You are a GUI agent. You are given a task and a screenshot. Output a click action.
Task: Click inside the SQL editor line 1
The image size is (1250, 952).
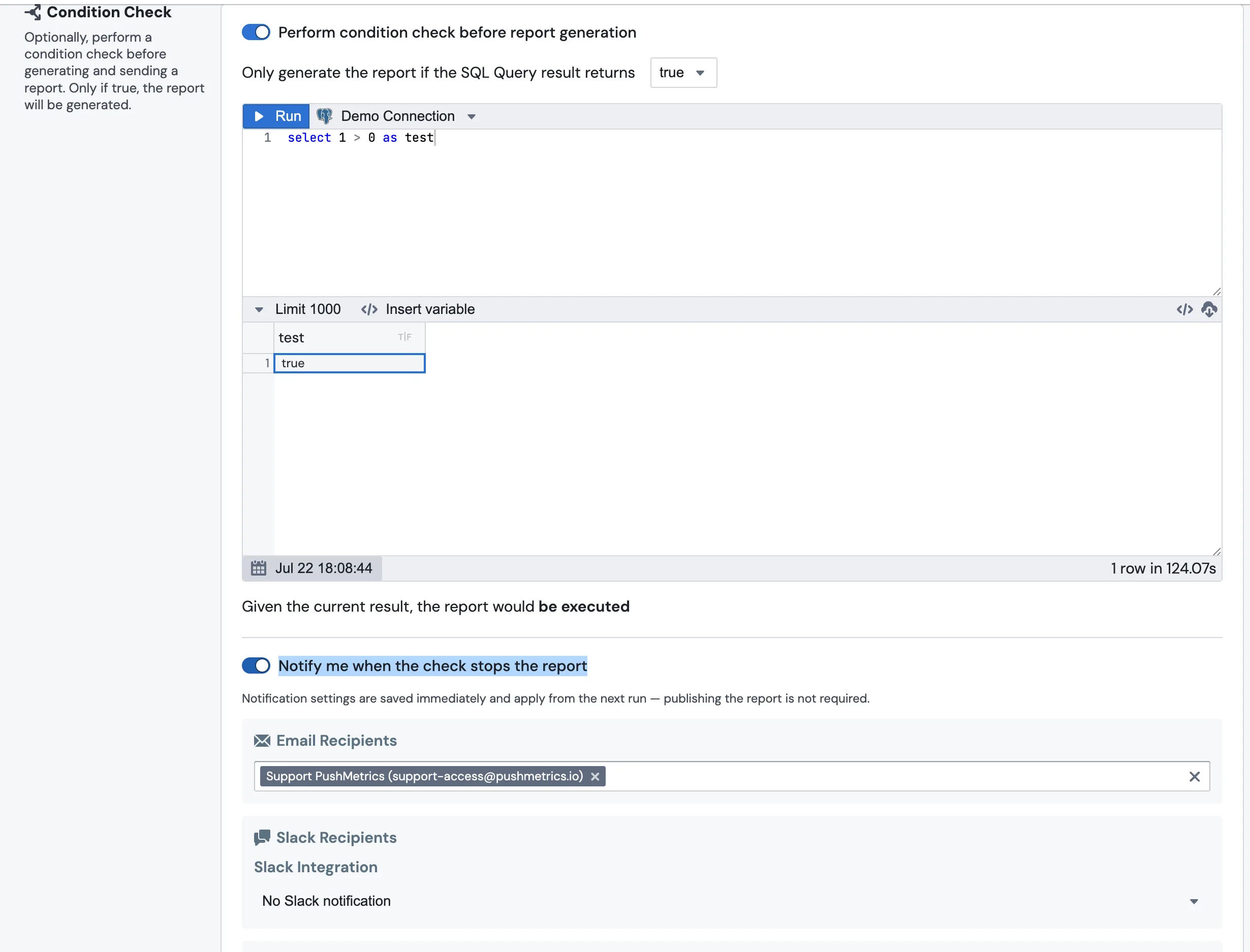[731, 138]
